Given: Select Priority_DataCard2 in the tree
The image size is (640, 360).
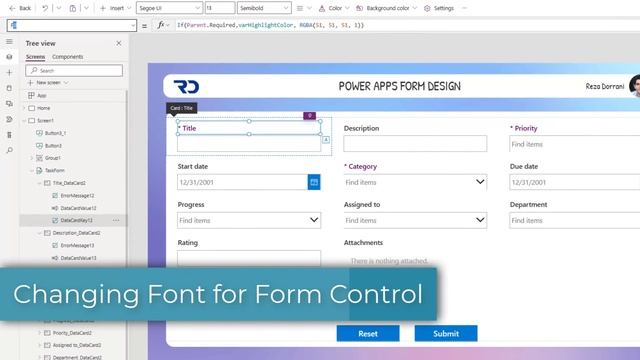Looking at the screenshot, I should point(72,333).
